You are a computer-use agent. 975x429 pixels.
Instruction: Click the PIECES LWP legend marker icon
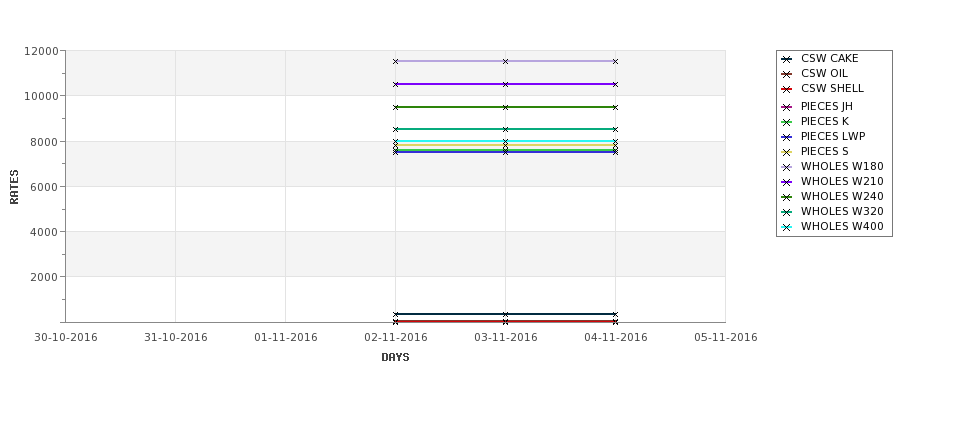coord(787,137)
